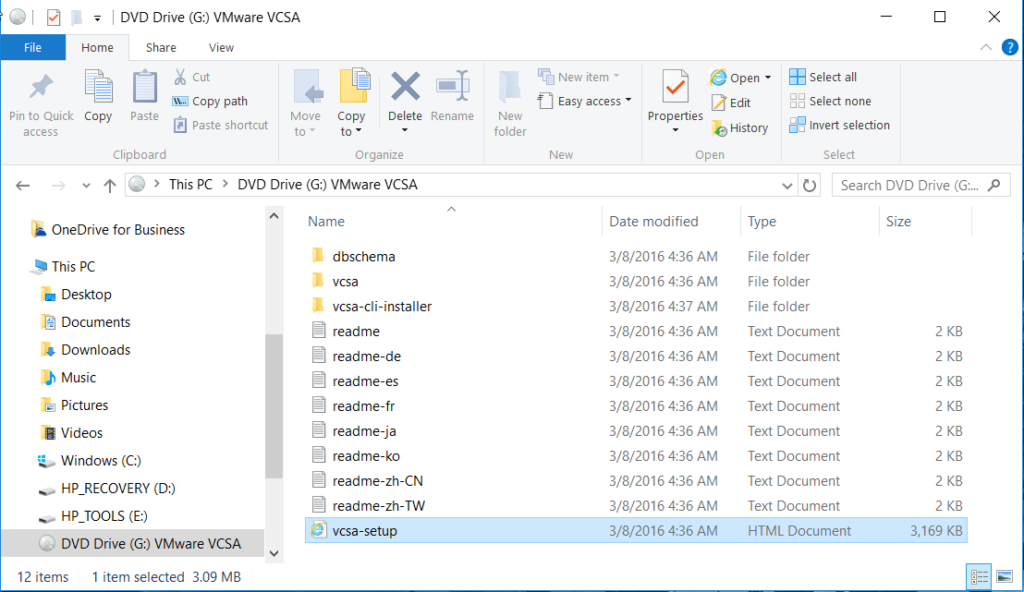The height and width of the screenshot is (592, 1024).
Task: Click Properties icon in quick access toolbar
Action: [x=54, y=18]
